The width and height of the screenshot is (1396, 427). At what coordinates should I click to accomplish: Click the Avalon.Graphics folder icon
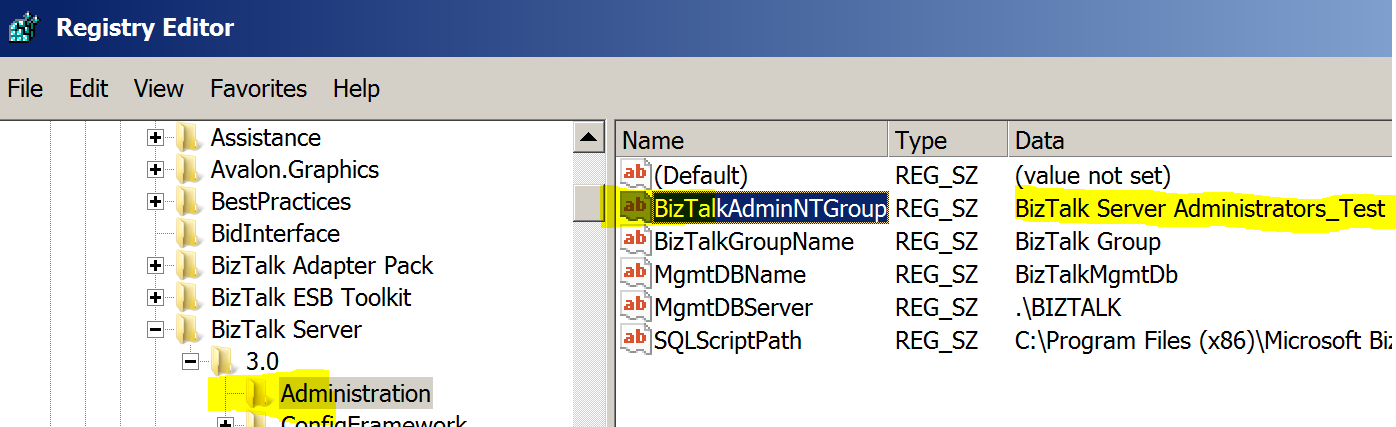click(x=187, y=170)
